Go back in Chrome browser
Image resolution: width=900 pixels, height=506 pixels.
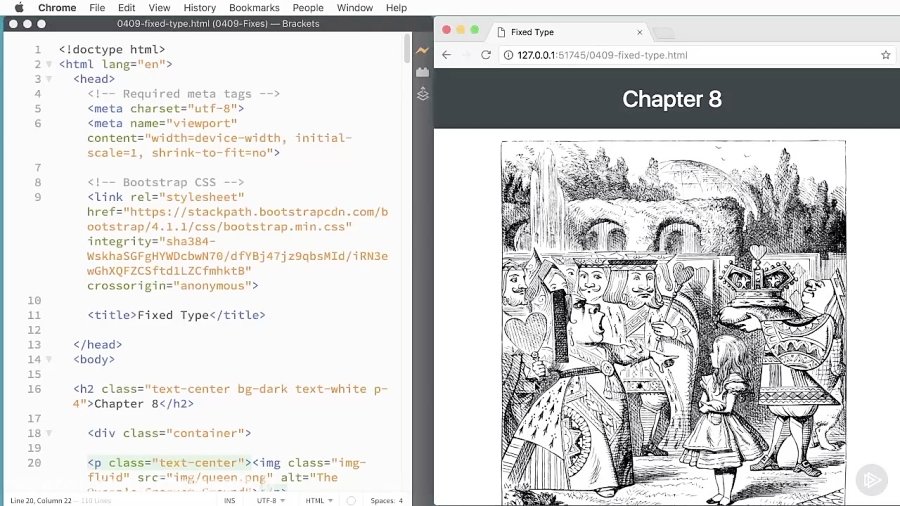447,55
